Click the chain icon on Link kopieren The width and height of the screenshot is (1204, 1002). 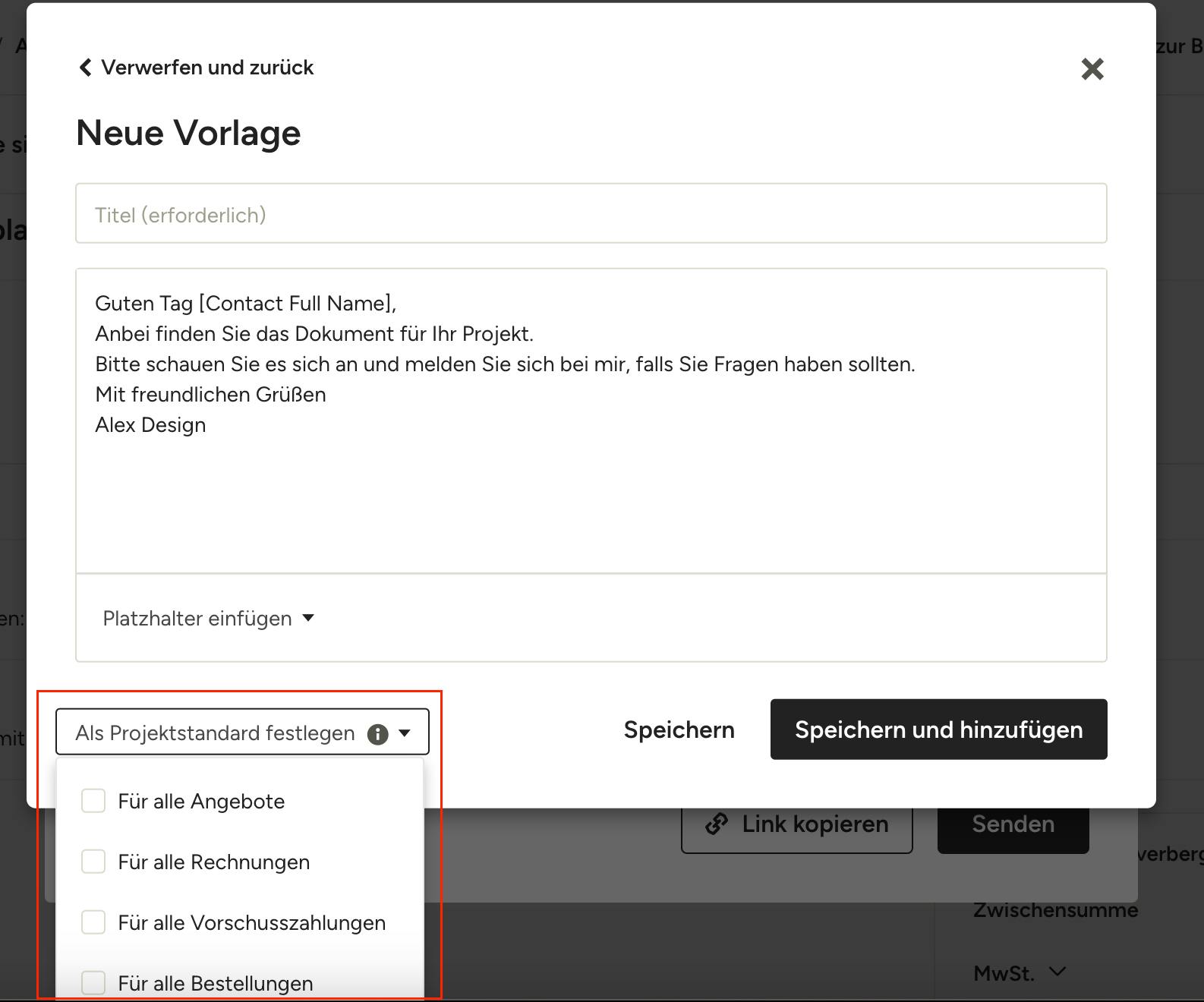[717, 824]
